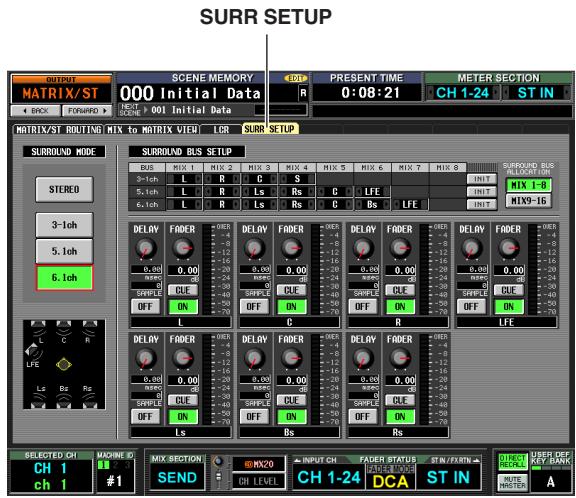576x498 pixels.
Task: Click the R indicator beside scene title
Action: click(303, 93)
